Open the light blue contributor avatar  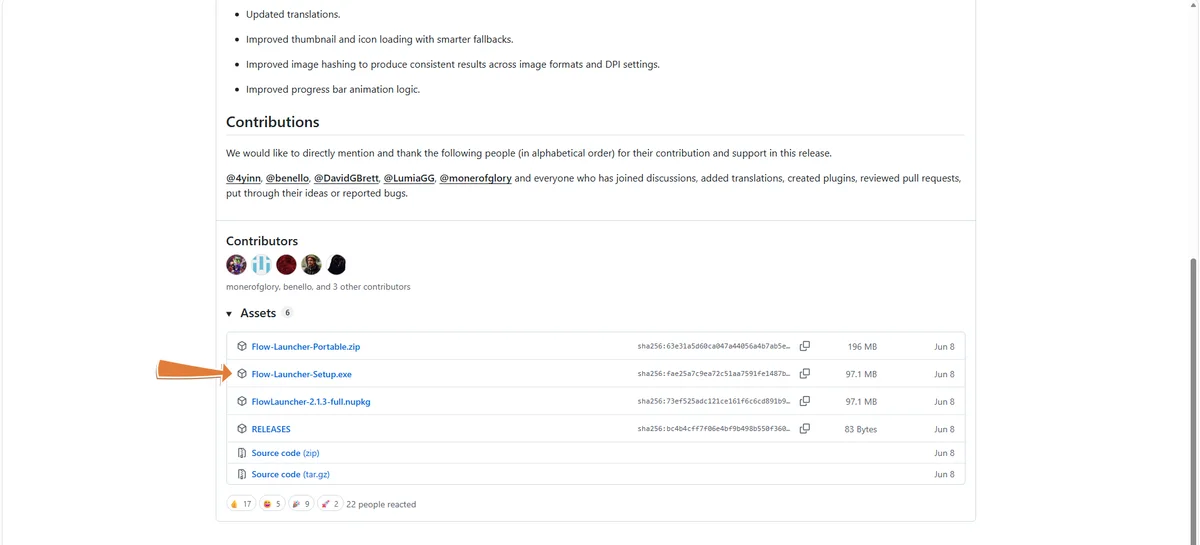pyautogui.click(x=261, y=264)
